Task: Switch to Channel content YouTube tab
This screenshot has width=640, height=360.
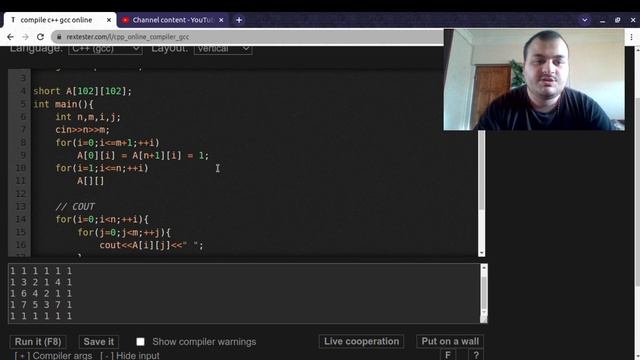Action: [172, 20]
